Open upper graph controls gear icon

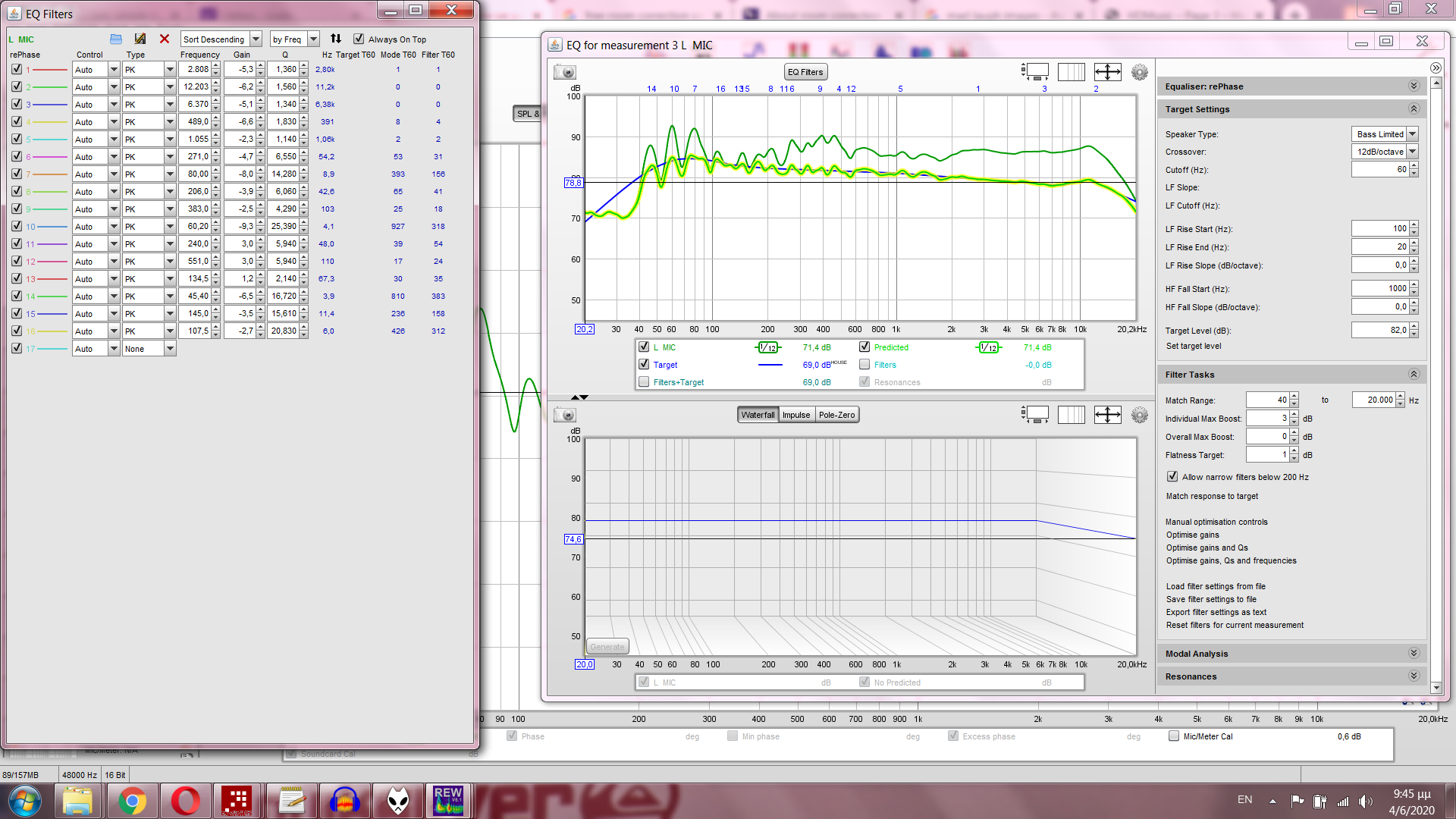click(1140, 72)
